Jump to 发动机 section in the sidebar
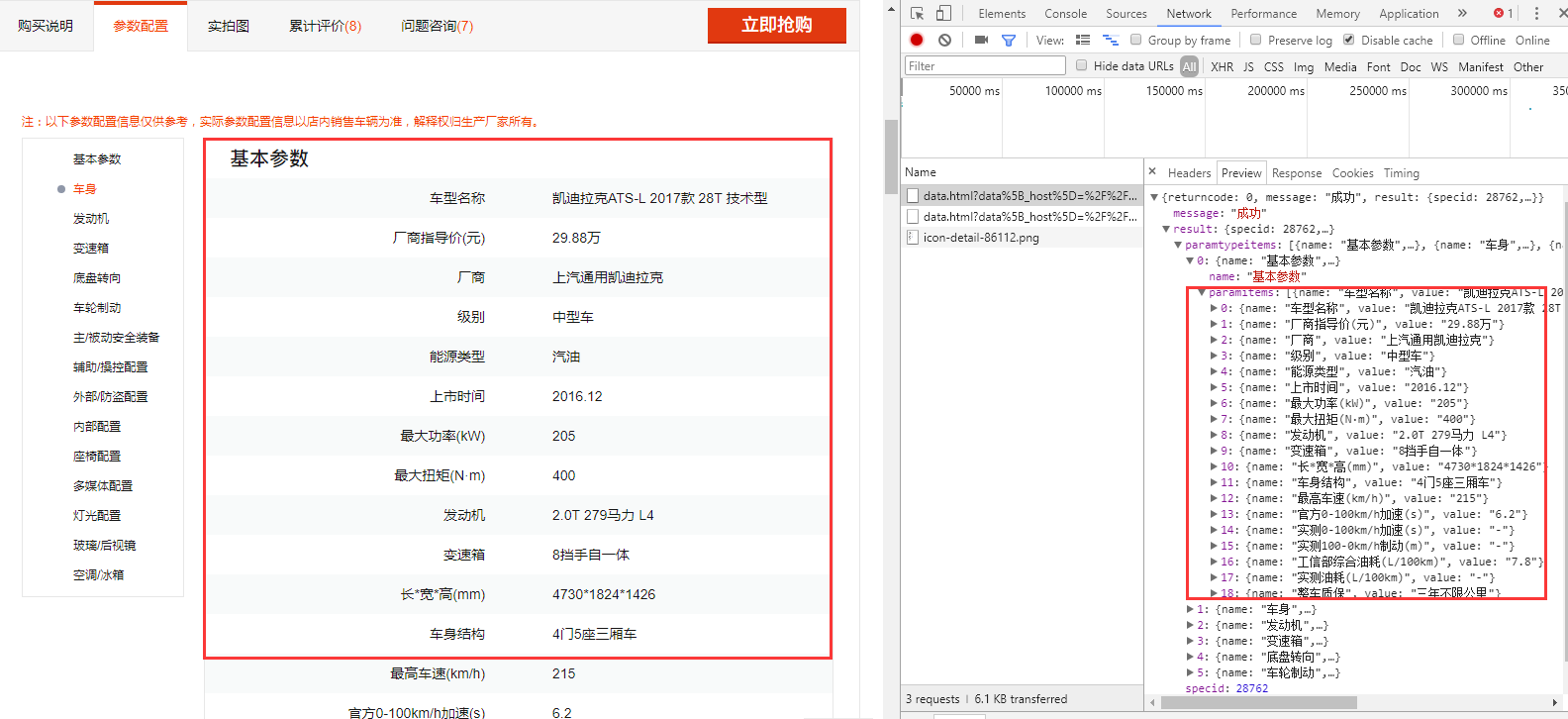Screen dimensions: 1568x719 [x=91, y=218]
